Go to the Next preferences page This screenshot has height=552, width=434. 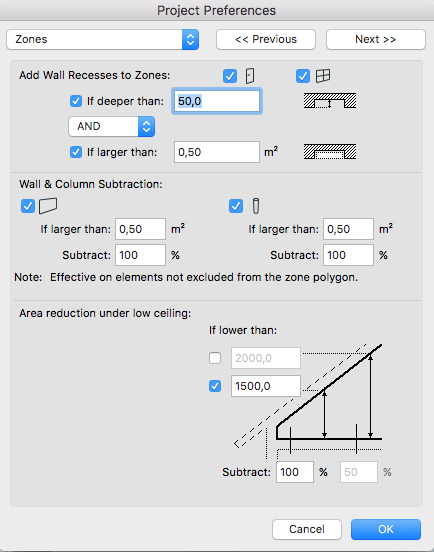376,39
